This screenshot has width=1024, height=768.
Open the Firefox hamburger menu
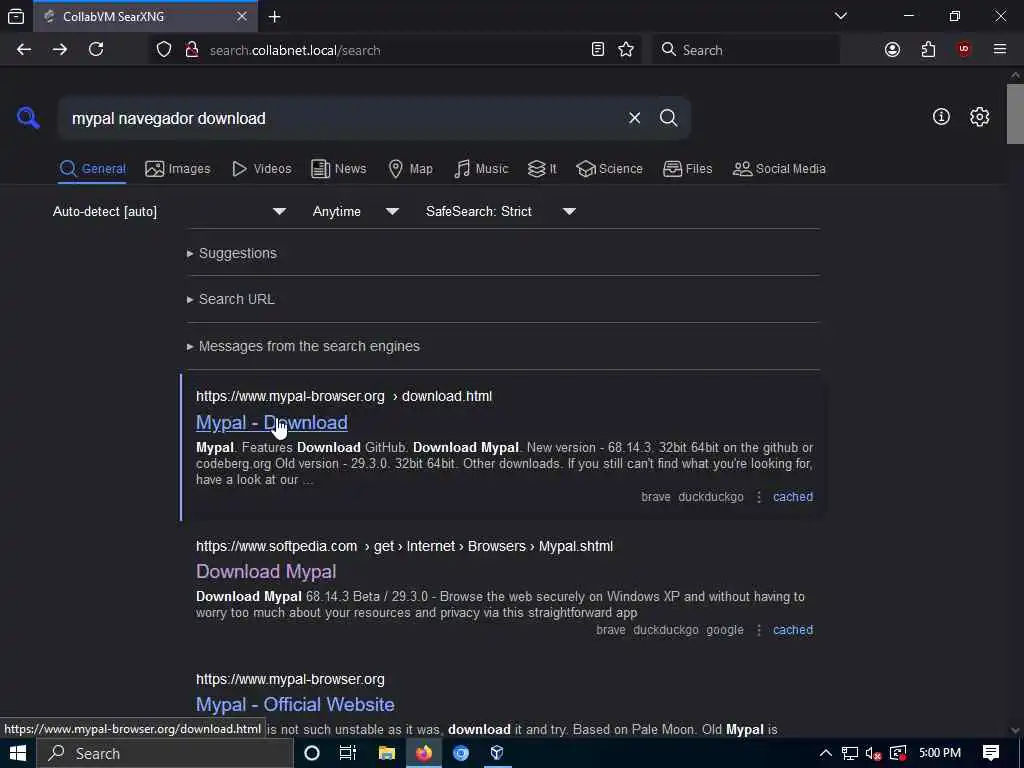(x=1000, y=50)
